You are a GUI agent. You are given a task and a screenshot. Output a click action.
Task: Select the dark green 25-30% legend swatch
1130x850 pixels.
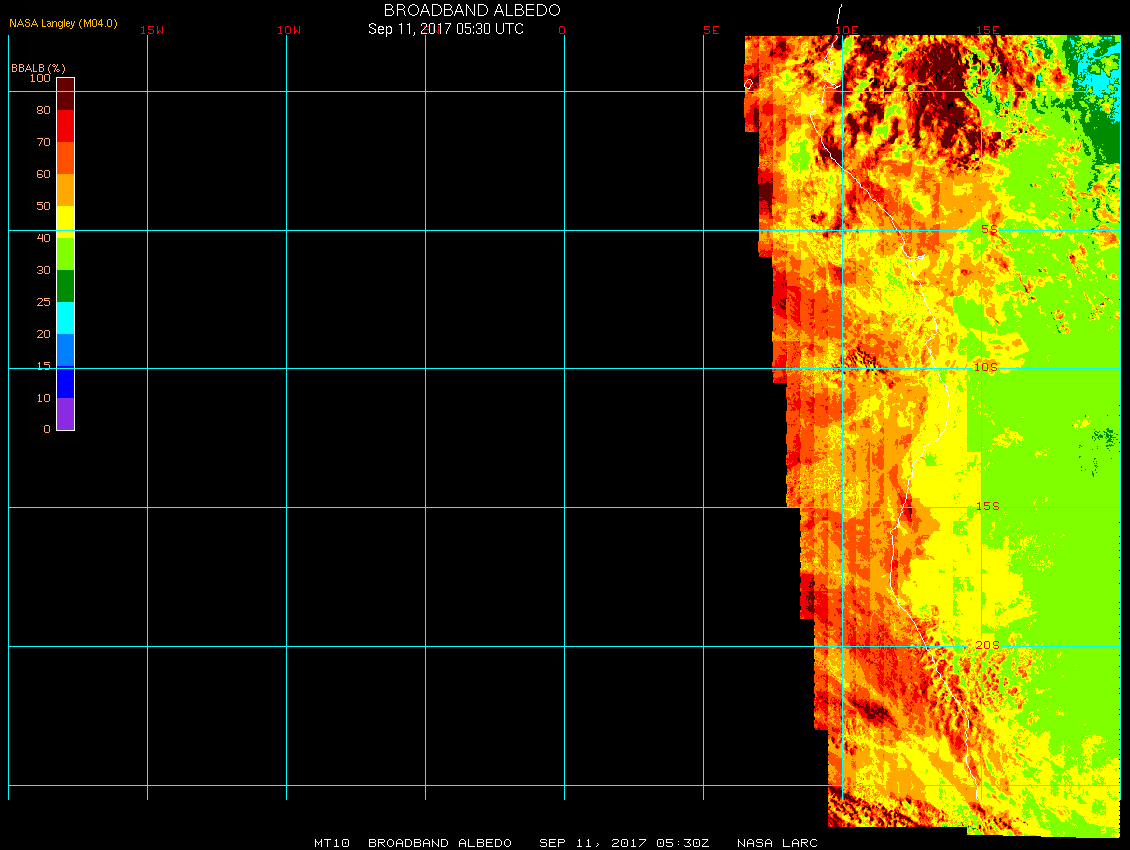(x=65, y=286)
